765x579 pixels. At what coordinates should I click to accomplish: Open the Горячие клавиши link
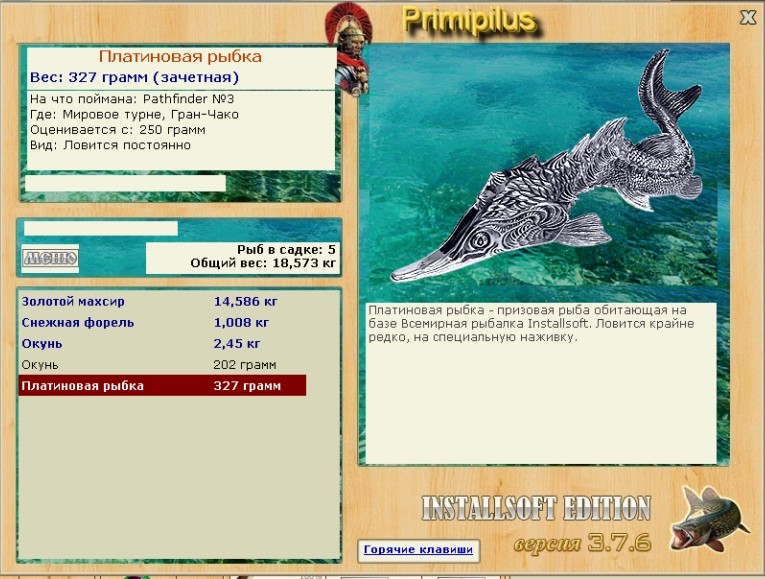[418, 550]
